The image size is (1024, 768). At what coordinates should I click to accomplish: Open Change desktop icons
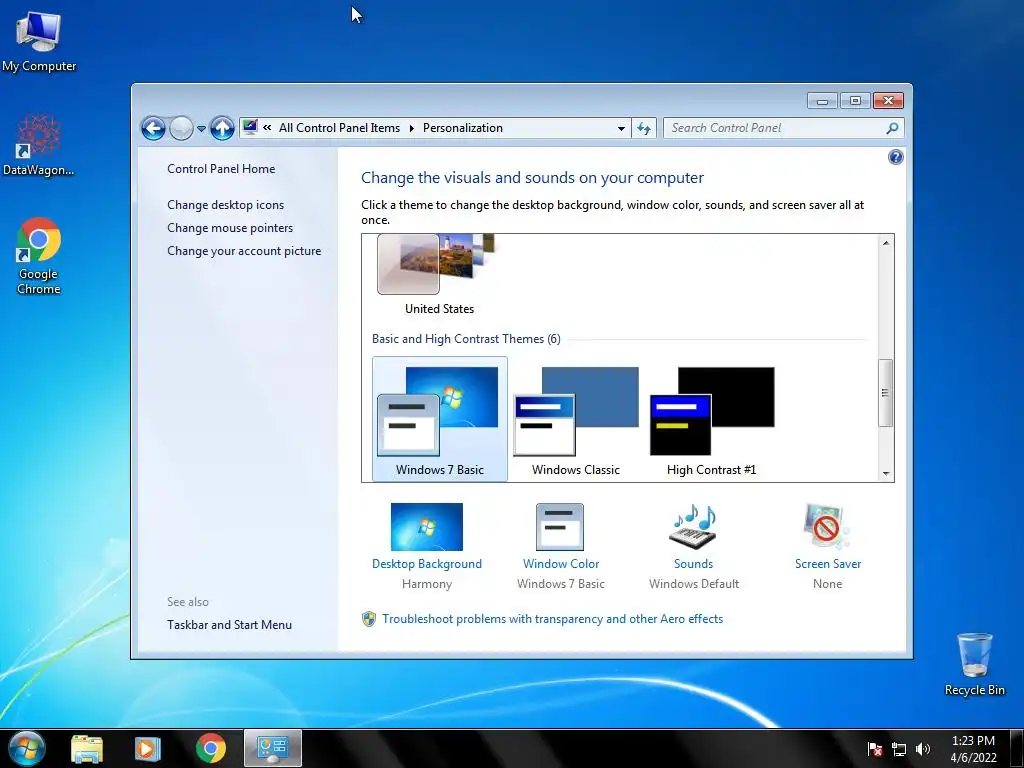pyautogui.click(x=225, y=204)
